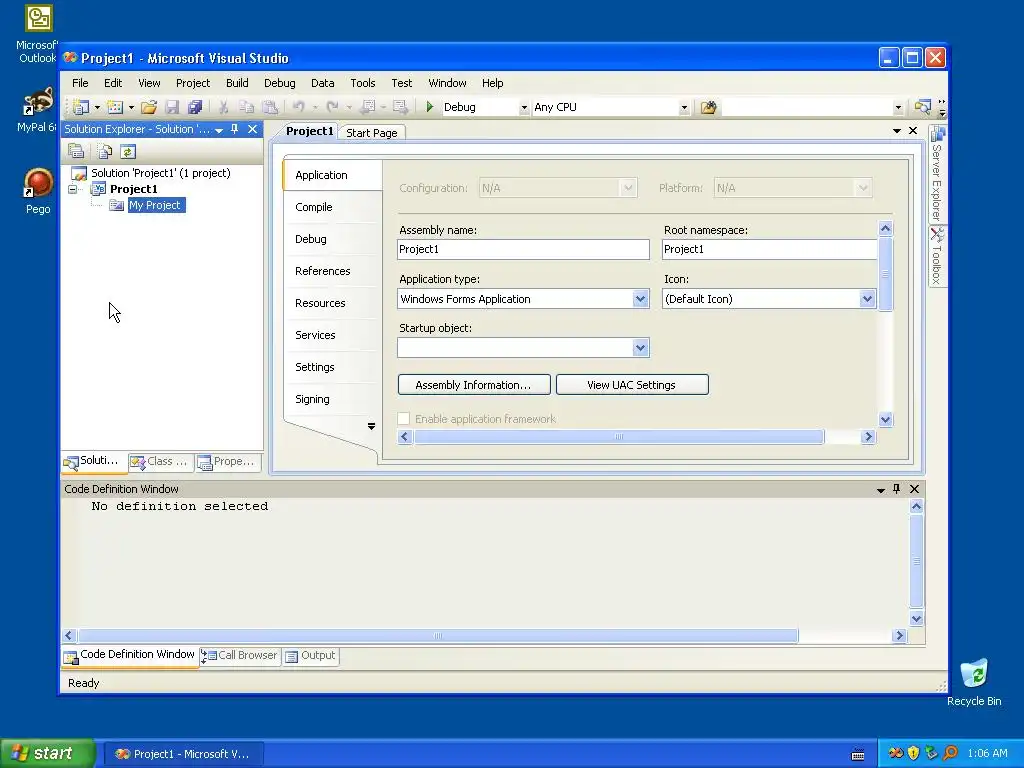
Task: Close the Code Definition Window panel
Action: point(914,488)
